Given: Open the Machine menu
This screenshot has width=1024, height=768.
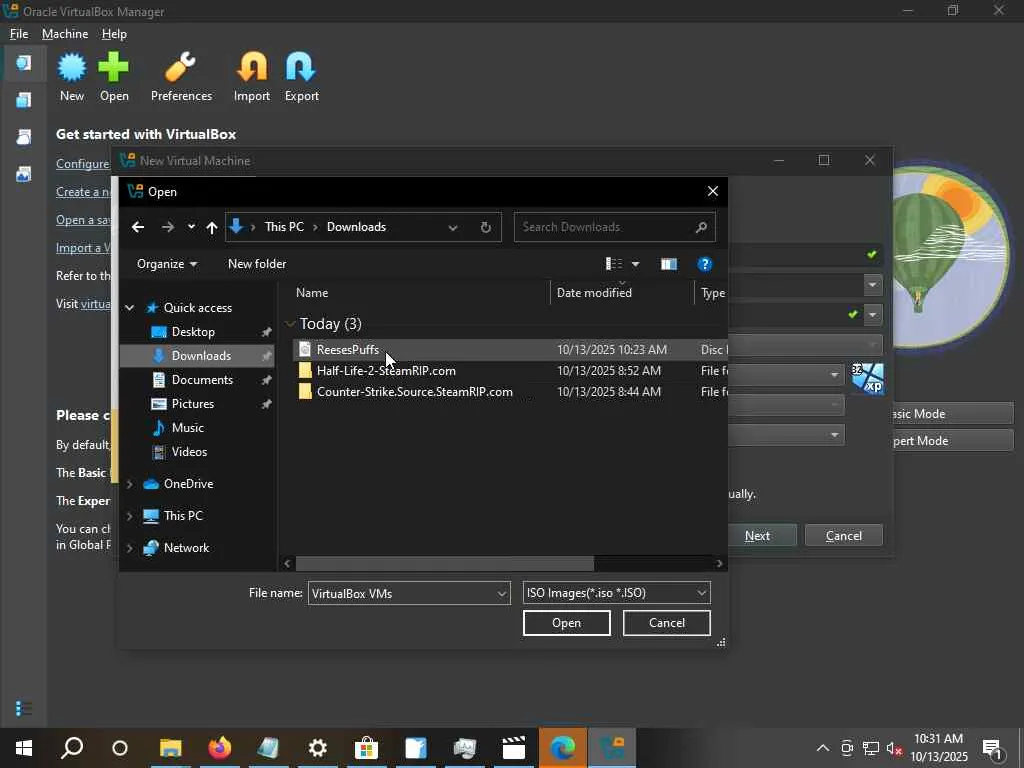Looking at the screenshot, I should coord(65,34).
